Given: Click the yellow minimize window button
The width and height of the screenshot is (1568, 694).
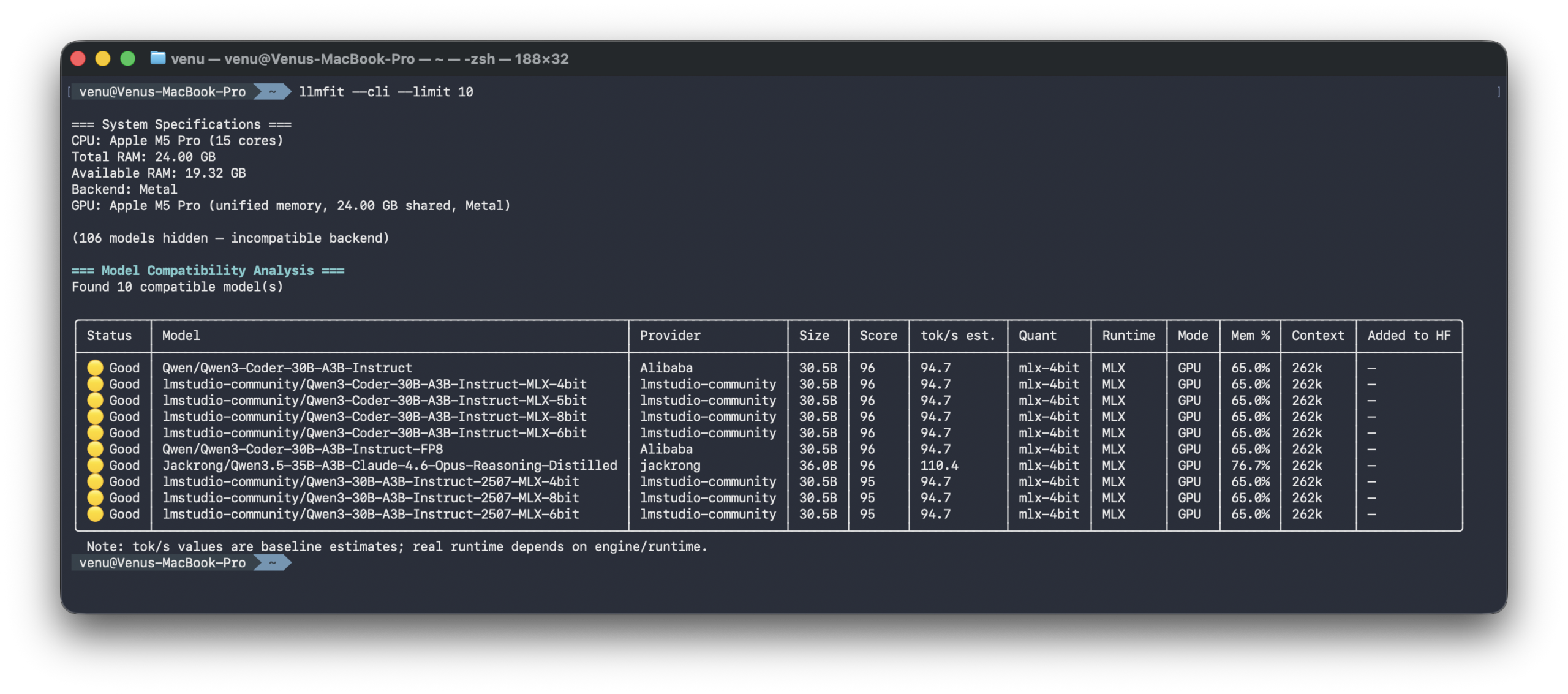Looking at the screenshot, I should coord(103,59).
